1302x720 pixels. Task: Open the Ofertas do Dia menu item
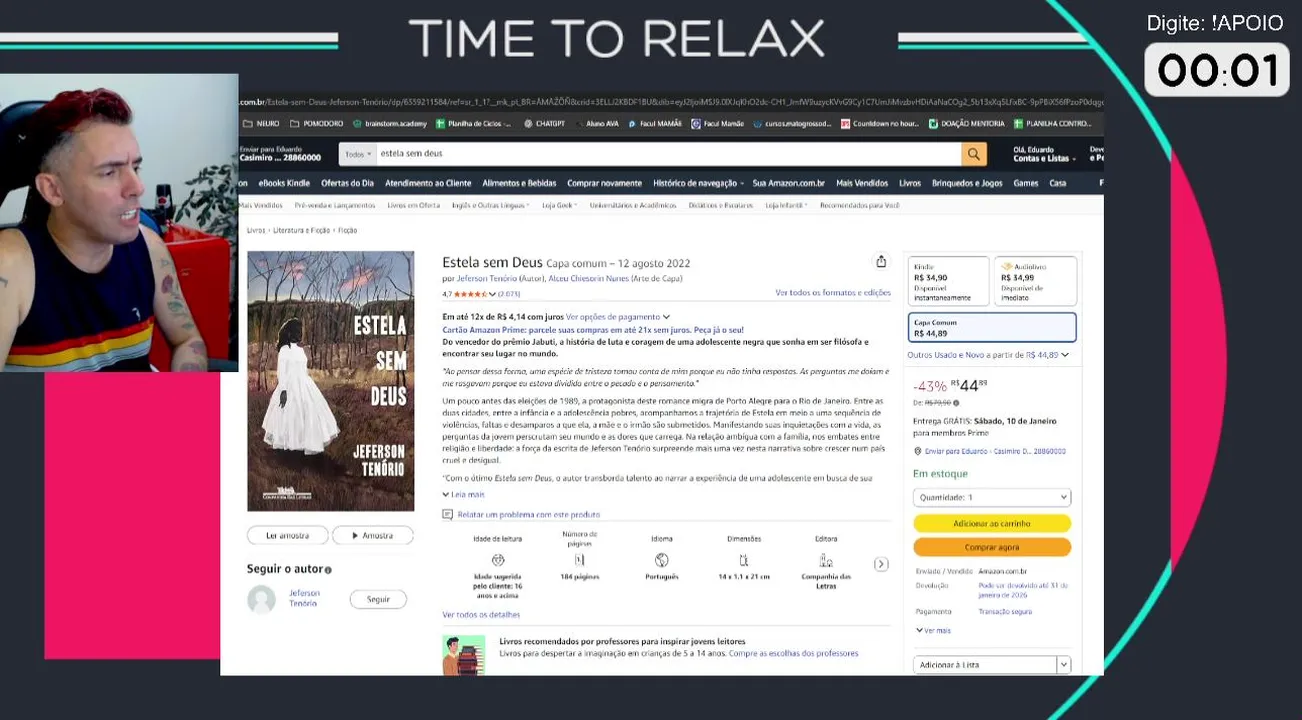[347, 183]
